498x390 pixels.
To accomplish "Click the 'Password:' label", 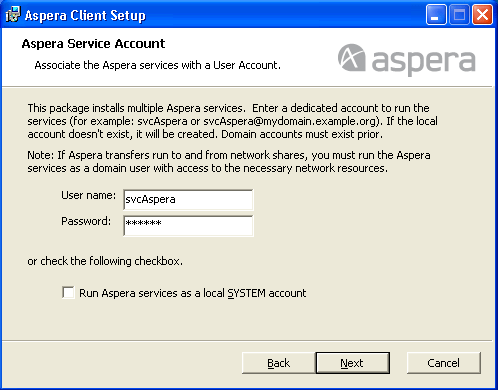I will [x=86, y=221].
